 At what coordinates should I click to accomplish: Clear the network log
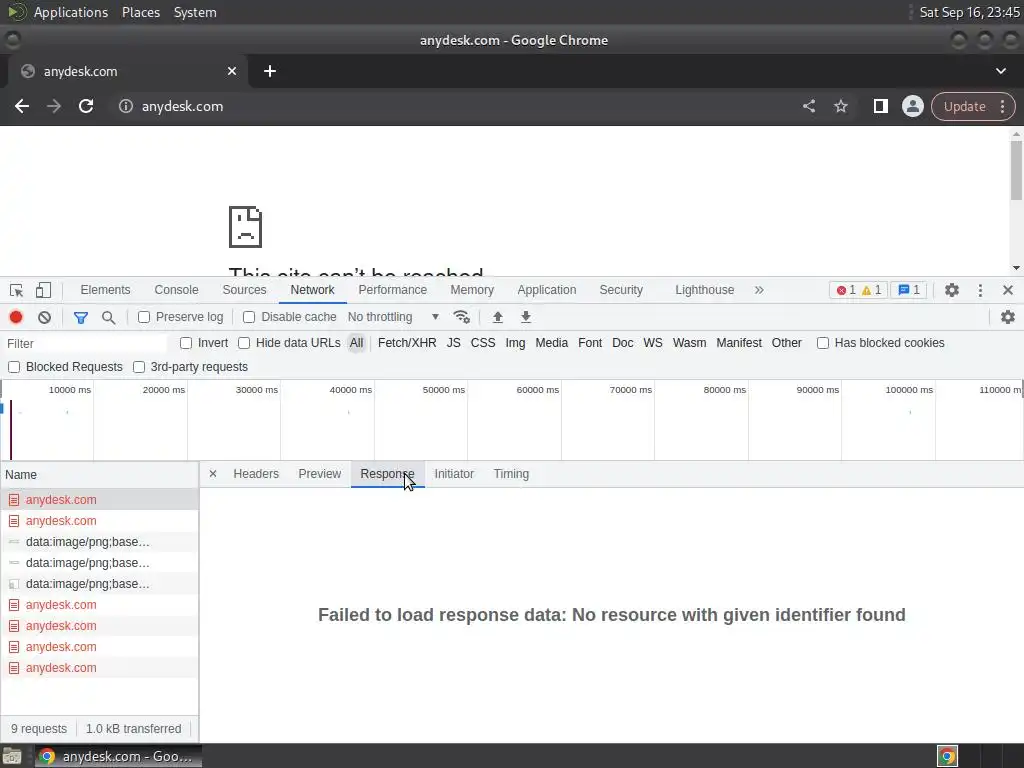pos(44,317)
